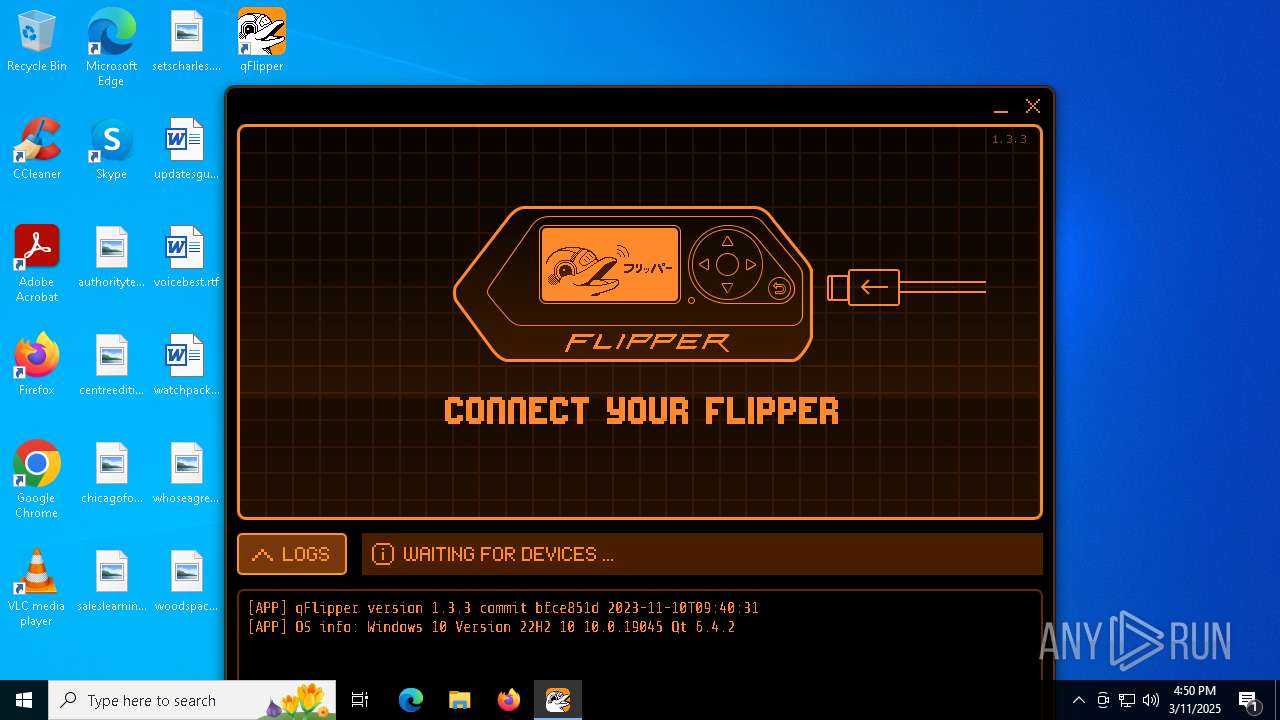Select the Skype desktop shortcut
Viewport: 1280px width, 720px height.
[x=111, y=150]
